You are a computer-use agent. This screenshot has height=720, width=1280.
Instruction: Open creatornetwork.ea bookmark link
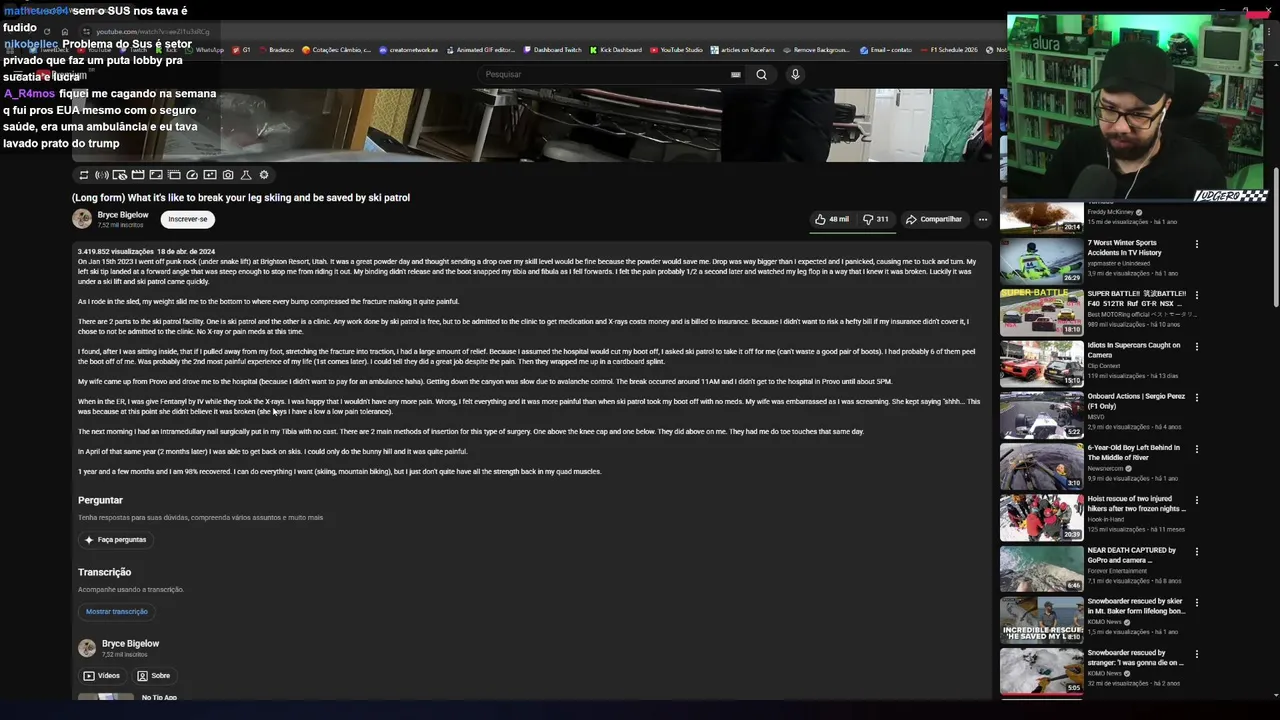408,50
